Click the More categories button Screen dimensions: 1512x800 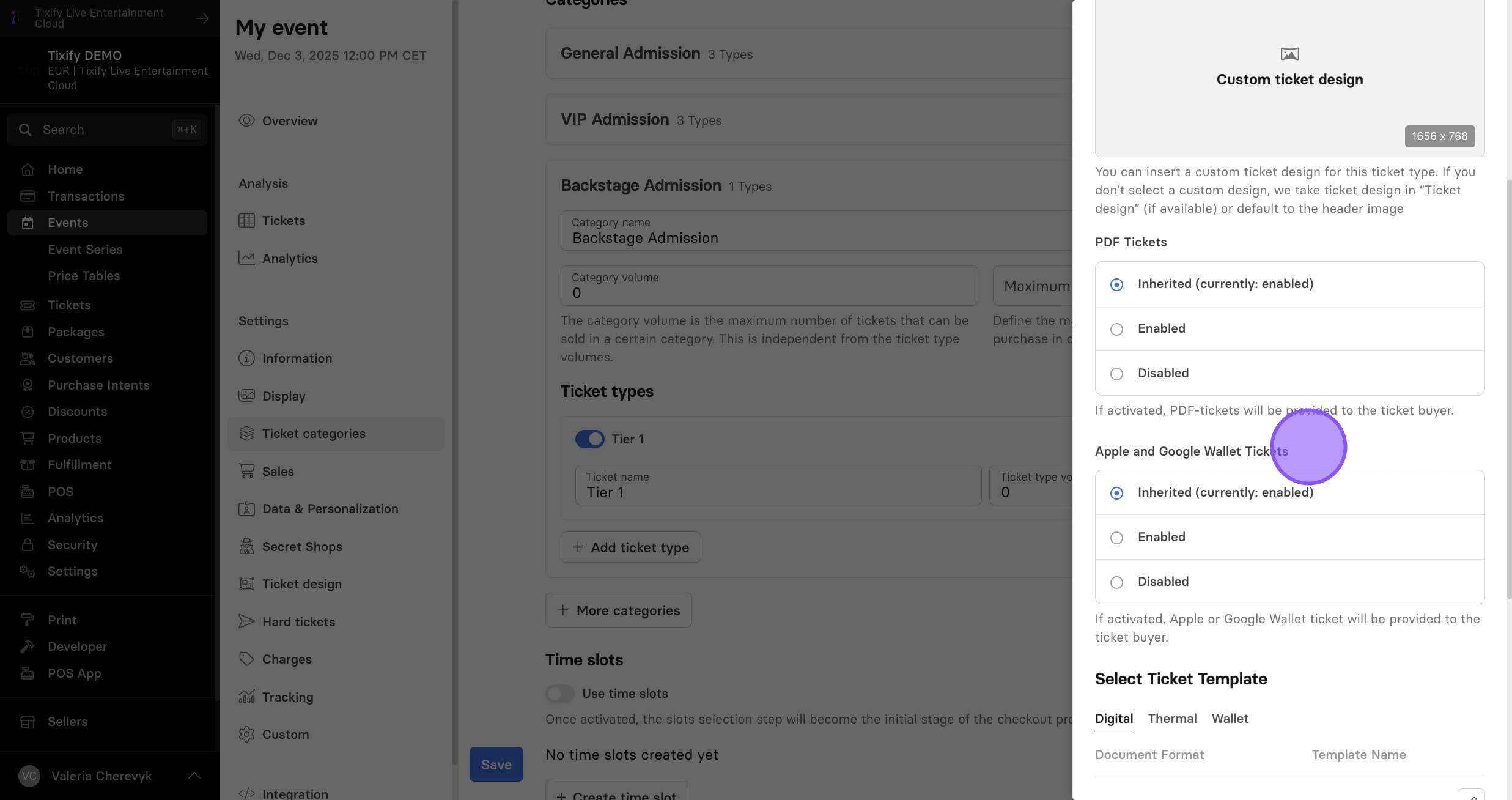tap(618, 610)
